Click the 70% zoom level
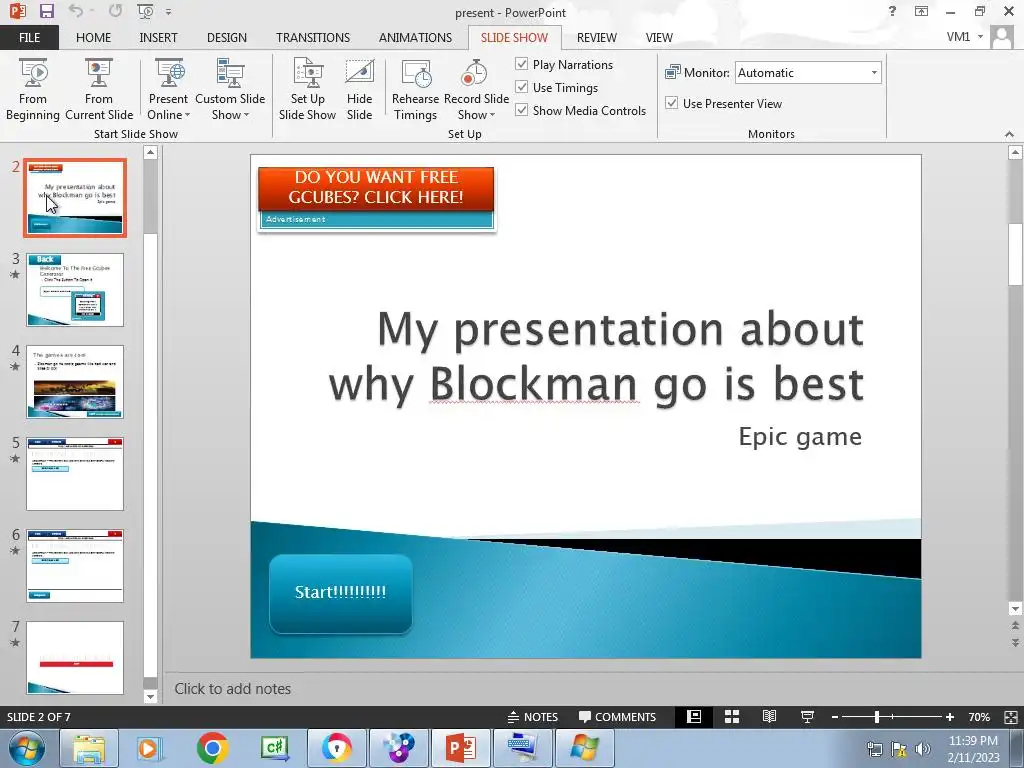The height and width of the screenshot is (768, 1024). (979, 716)
